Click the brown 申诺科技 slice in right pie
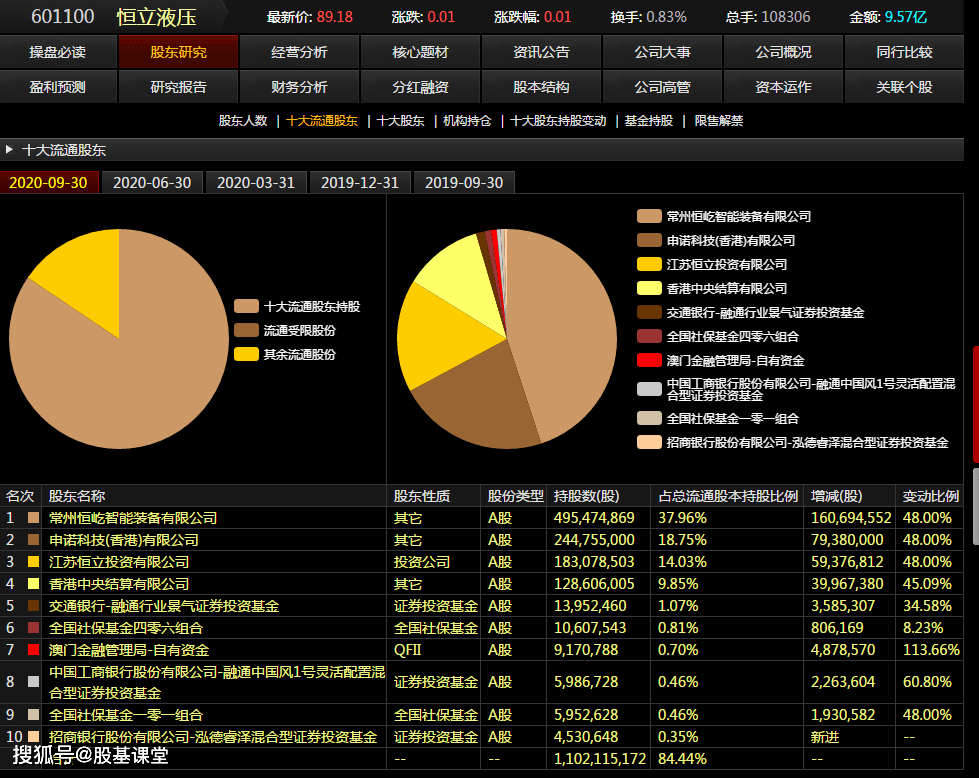Screen dimensions: 979x778 click(x=484, y=403)
